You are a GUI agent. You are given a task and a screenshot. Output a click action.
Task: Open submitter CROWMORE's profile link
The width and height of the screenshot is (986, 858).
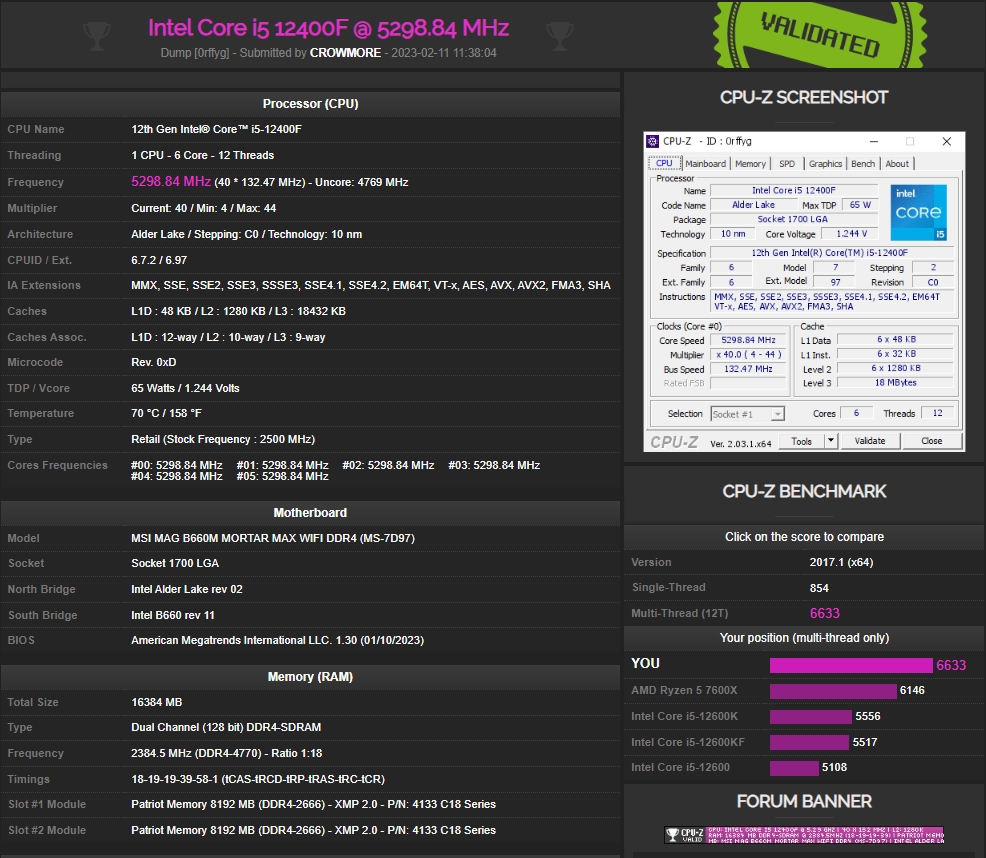[x=345, y=53]
